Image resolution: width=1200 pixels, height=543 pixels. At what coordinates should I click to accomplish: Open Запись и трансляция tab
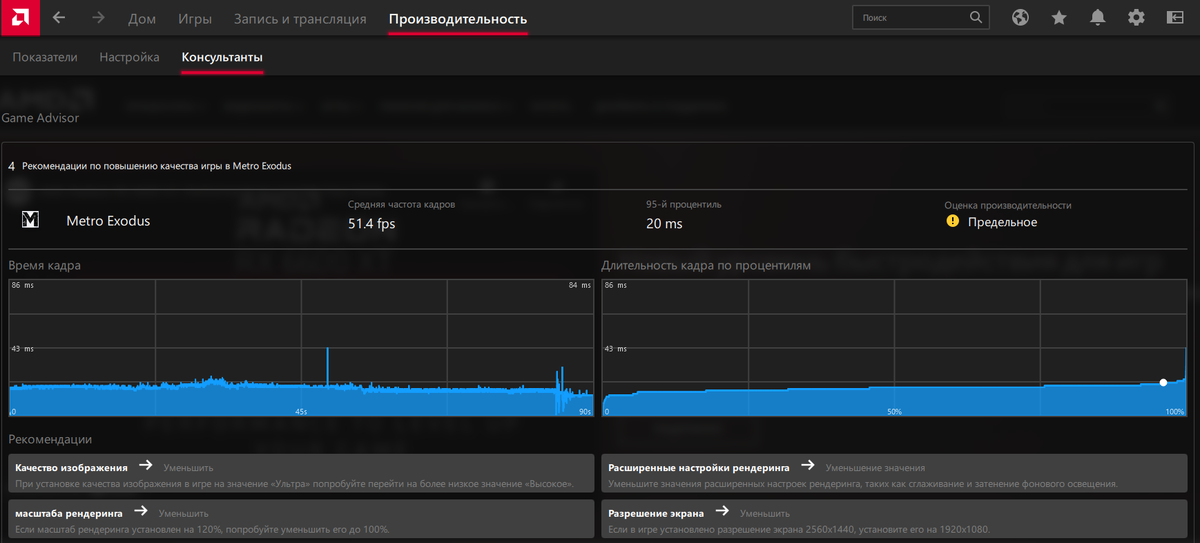300,19
